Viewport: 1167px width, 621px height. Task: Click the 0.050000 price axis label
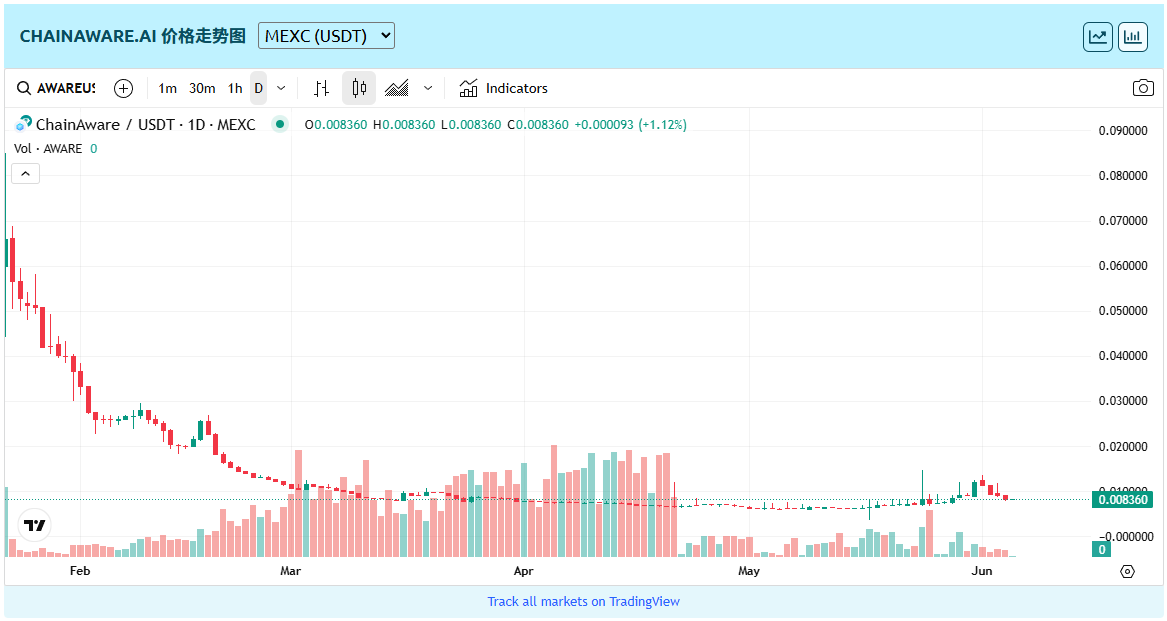tap(1122, 311)
